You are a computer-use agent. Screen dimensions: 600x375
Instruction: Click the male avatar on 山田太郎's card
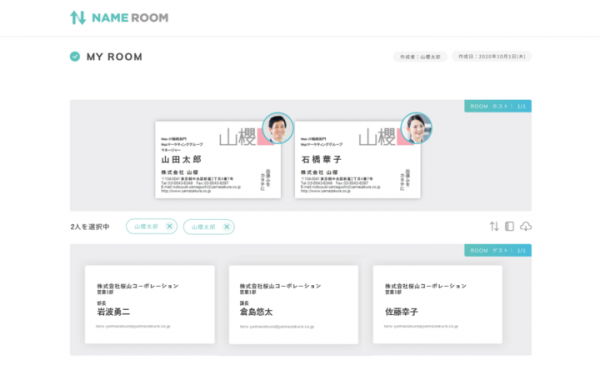278,128
